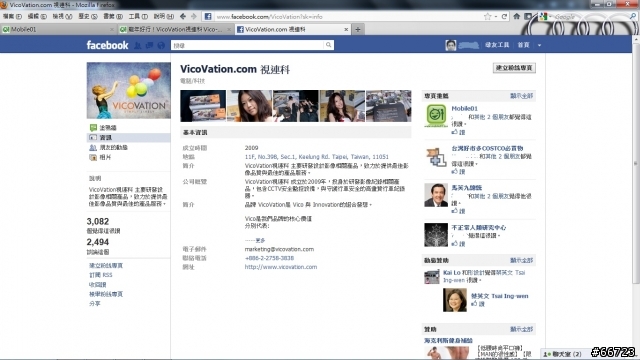The height and width of the screenshot is (360, 640).
Task: Open the chat room bar icon
Action: point(547,354)
